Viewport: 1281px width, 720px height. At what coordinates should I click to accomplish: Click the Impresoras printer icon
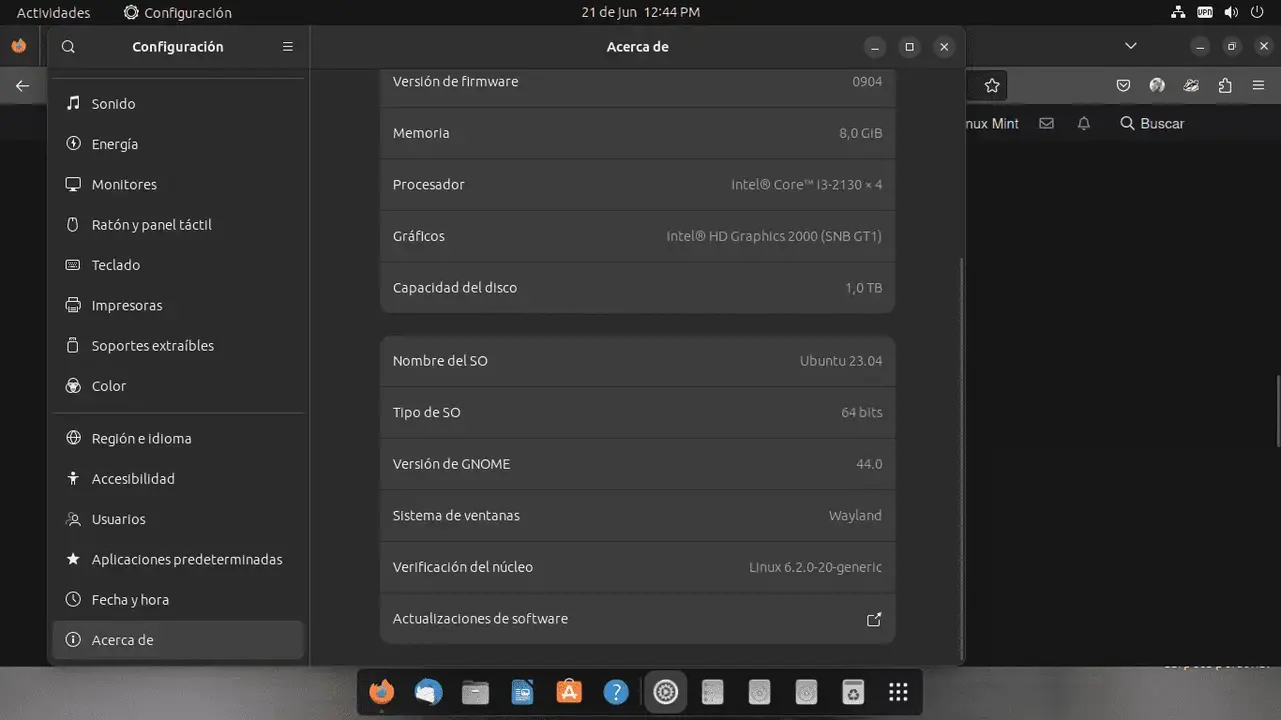click(73, 305)
